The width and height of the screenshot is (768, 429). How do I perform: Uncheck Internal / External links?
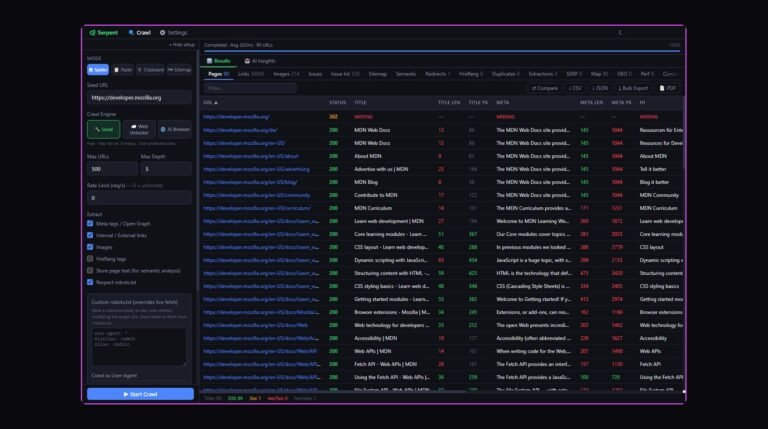90,235
